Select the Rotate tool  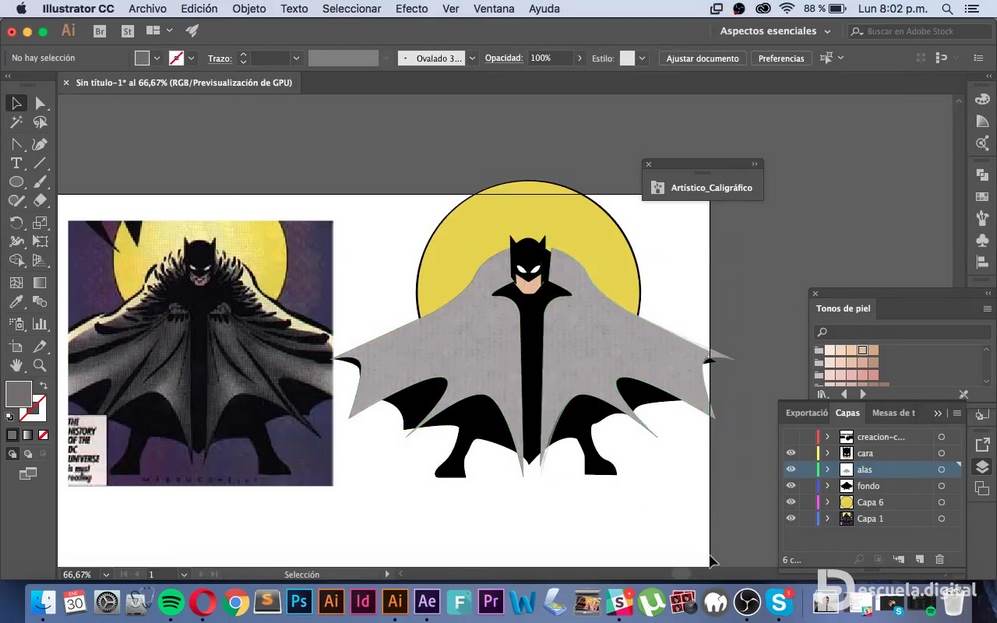click(x=16, y=222)
